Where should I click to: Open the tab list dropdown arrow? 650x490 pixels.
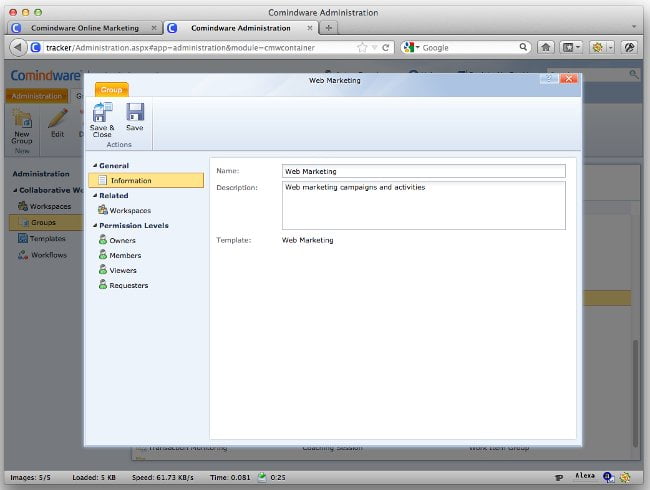pyautogui.click(x=634, y=27)
